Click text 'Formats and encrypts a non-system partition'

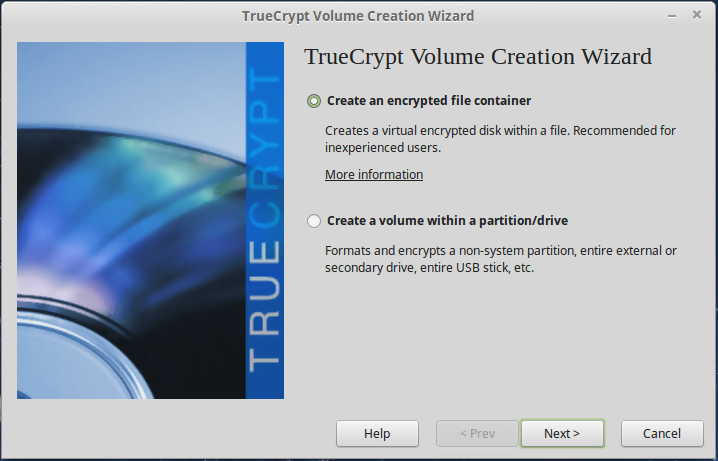click(451, 251)
